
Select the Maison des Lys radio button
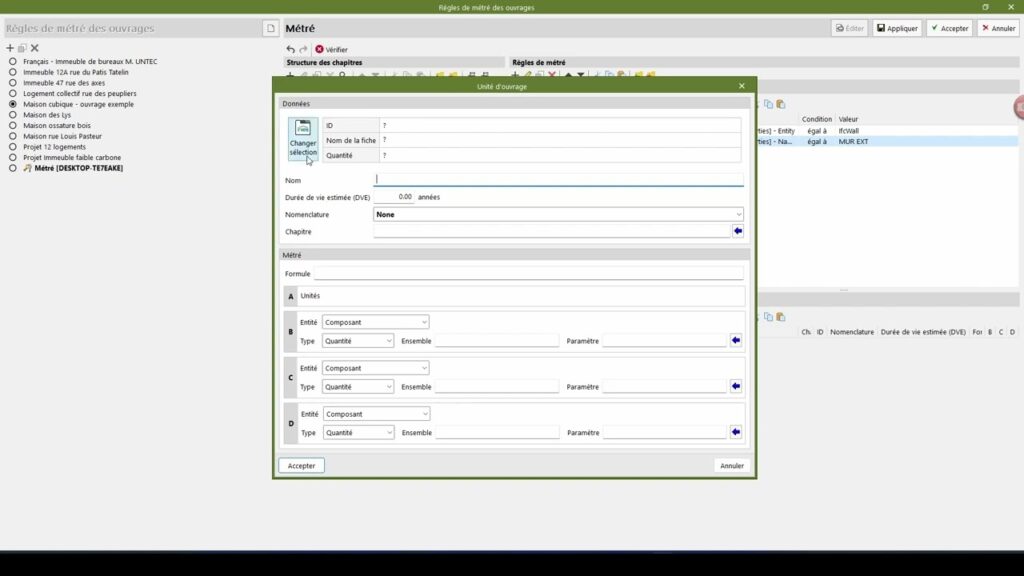click(x=13, y=115)
